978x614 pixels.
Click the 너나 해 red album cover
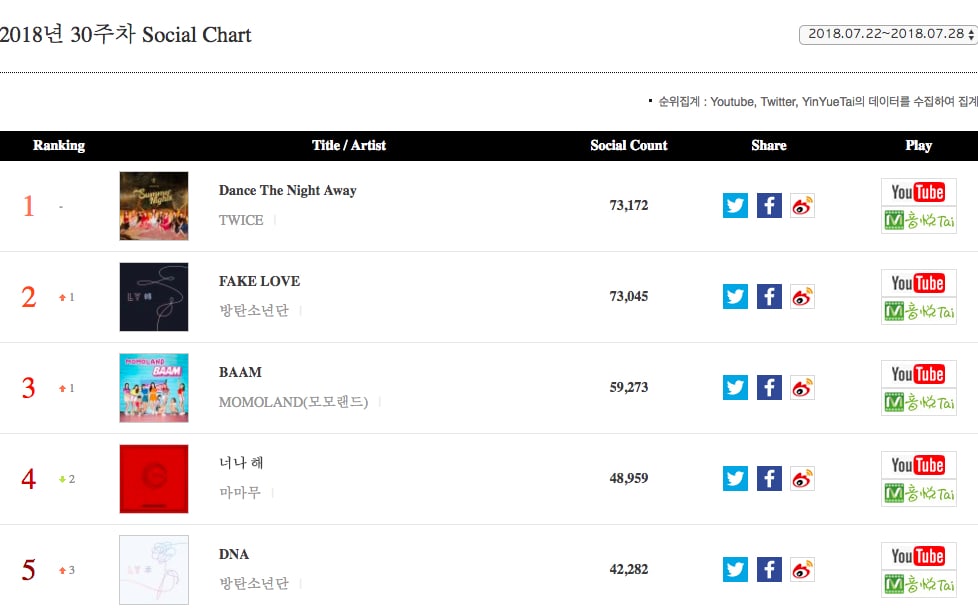click(x=153, y=479)
